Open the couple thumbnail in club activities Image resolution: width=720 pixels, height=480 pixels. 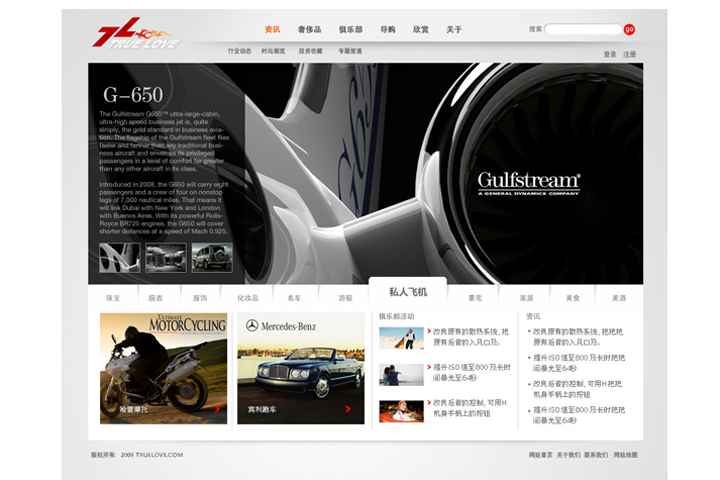click(401, 375)
